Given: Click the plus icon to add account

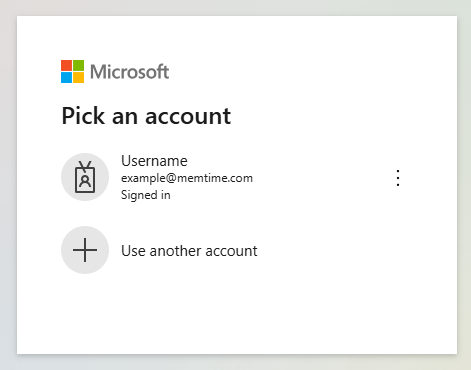Looking at the screenshot, I should coord(85,250).
